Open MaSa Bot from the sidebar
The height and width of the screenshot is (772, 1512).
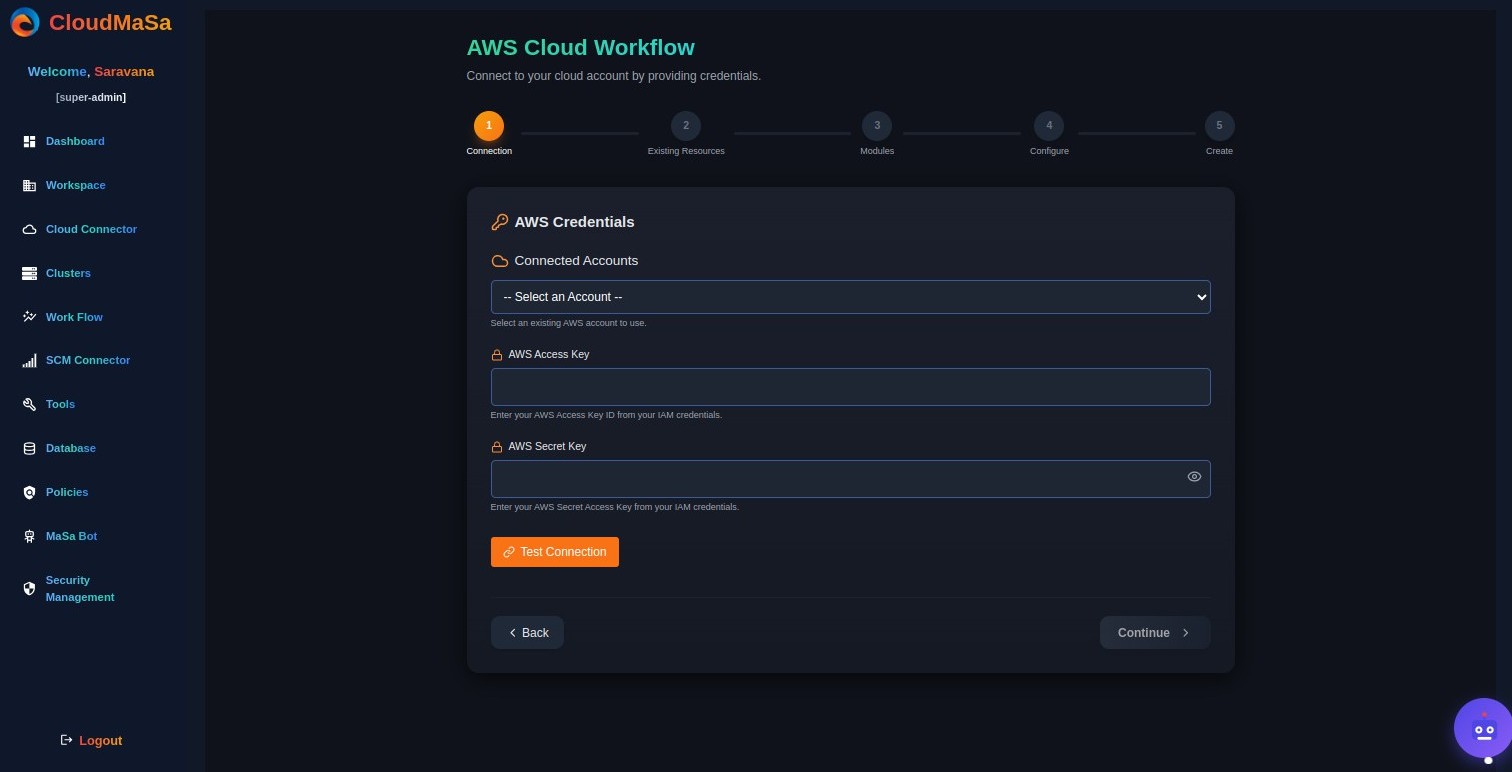(x=71, y=536)
